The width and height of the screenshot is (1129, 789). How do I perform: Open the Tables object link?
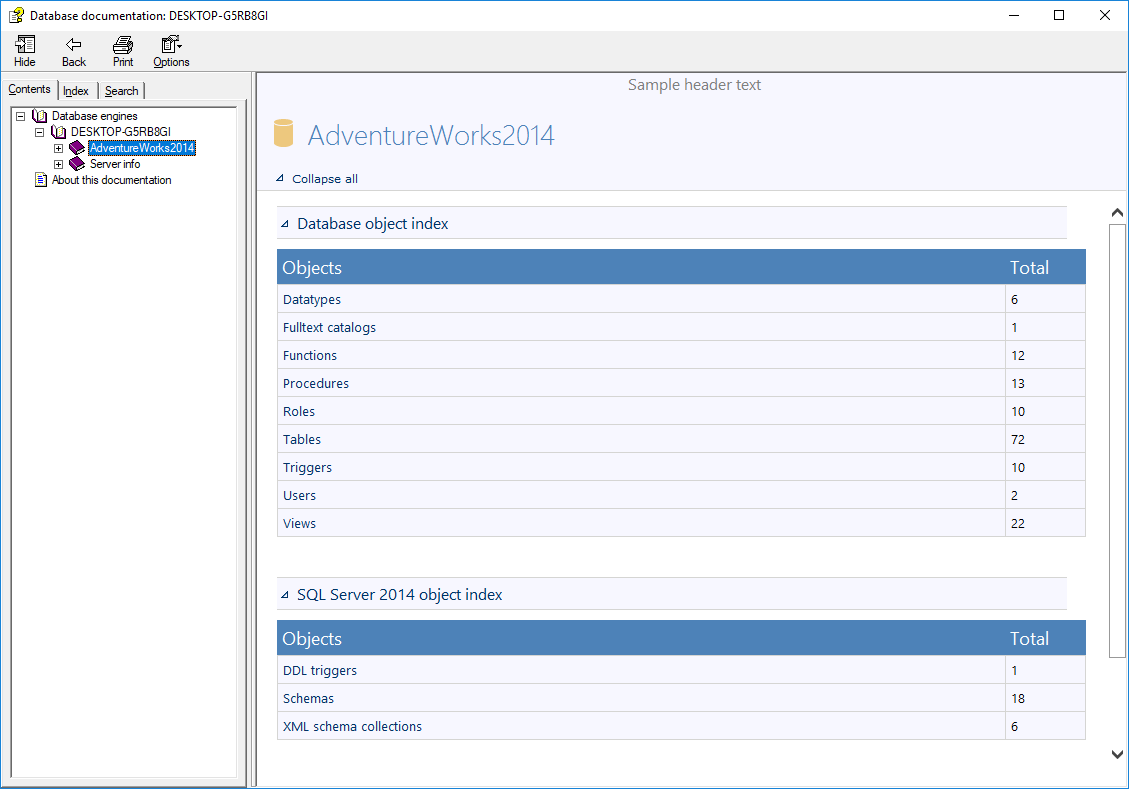coord(302,439)
